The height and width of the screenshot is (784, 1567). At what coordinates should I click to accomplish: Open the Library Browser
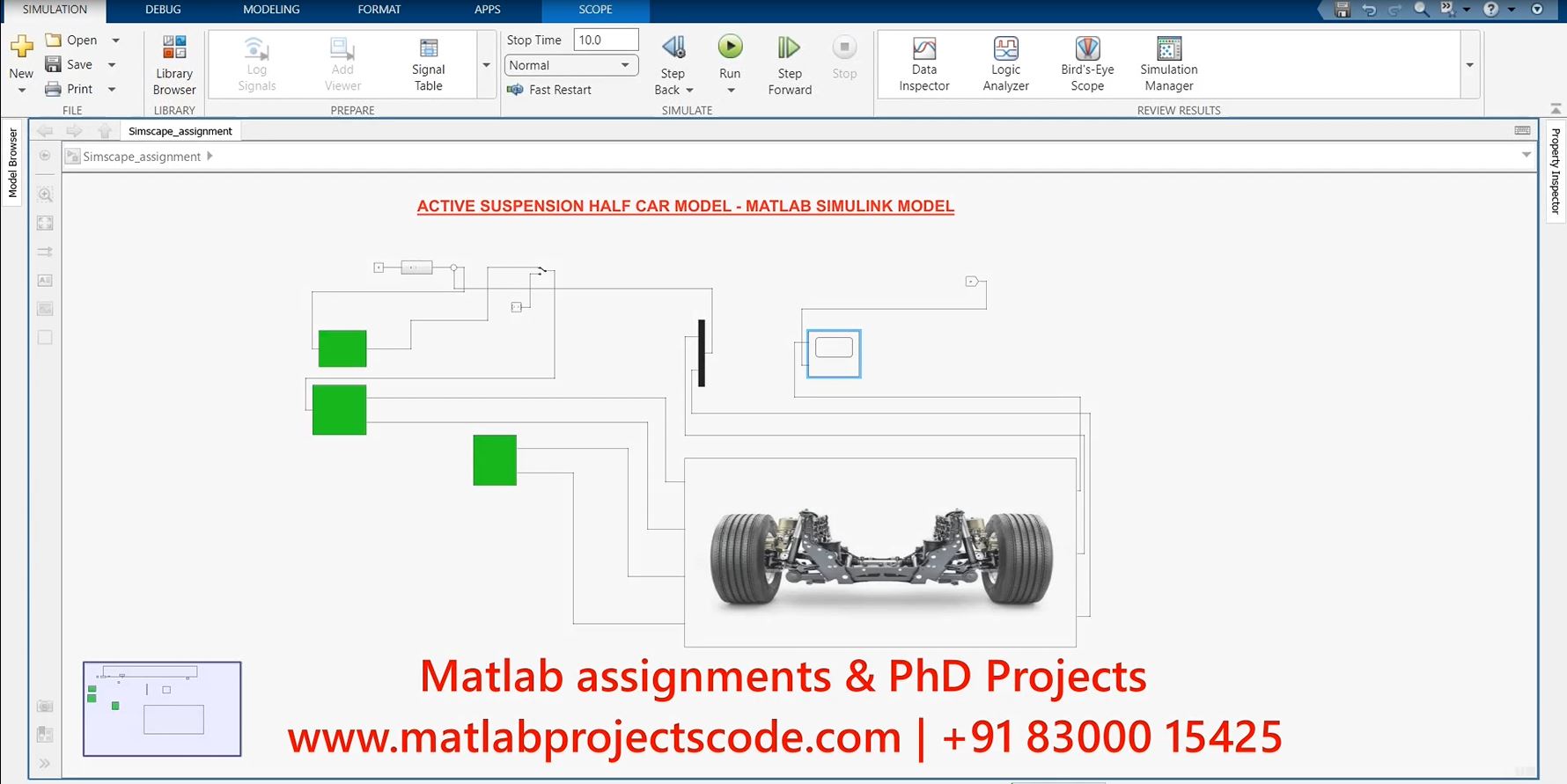[174, 63]
